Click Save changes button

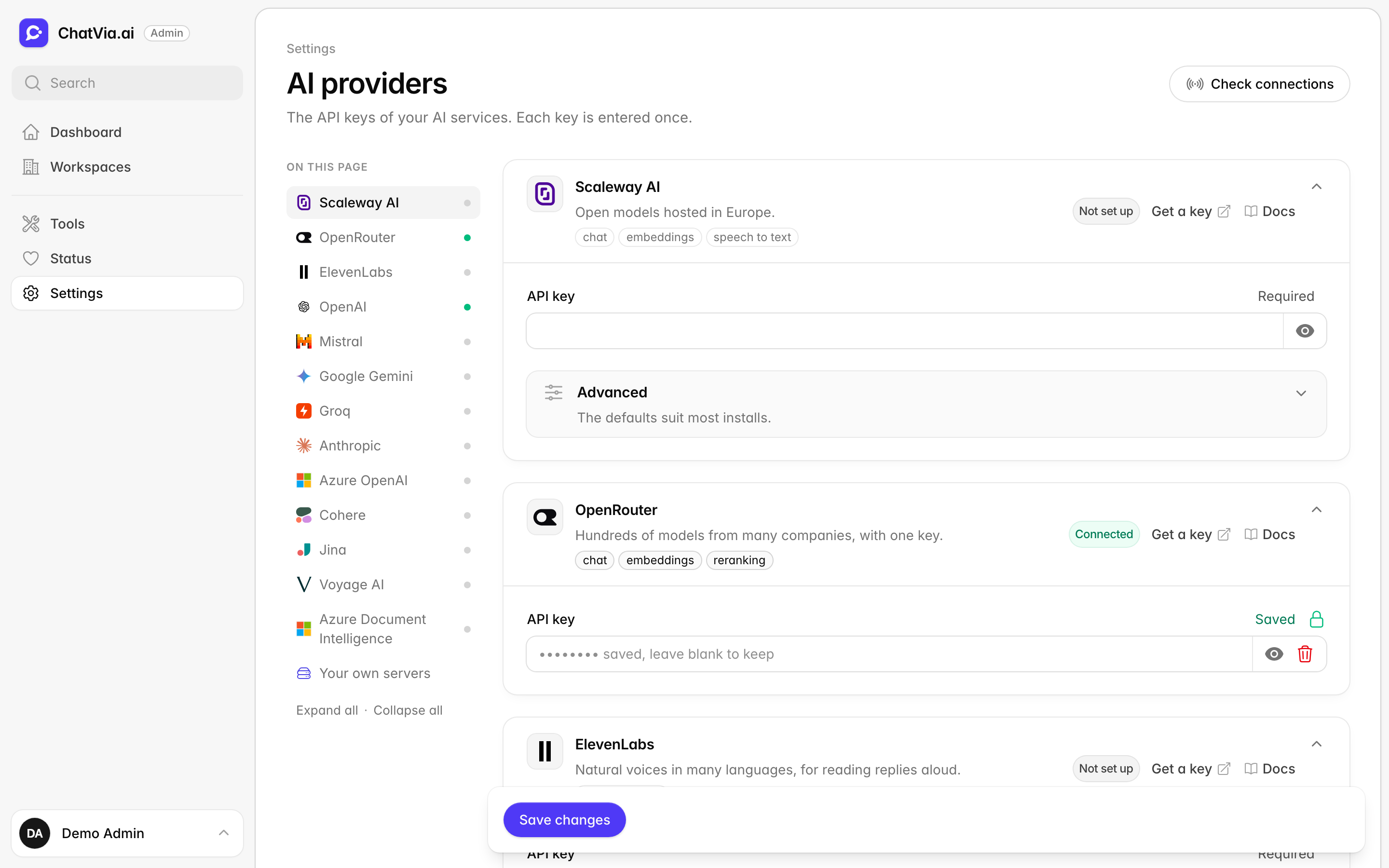click(x=564, y=820)
